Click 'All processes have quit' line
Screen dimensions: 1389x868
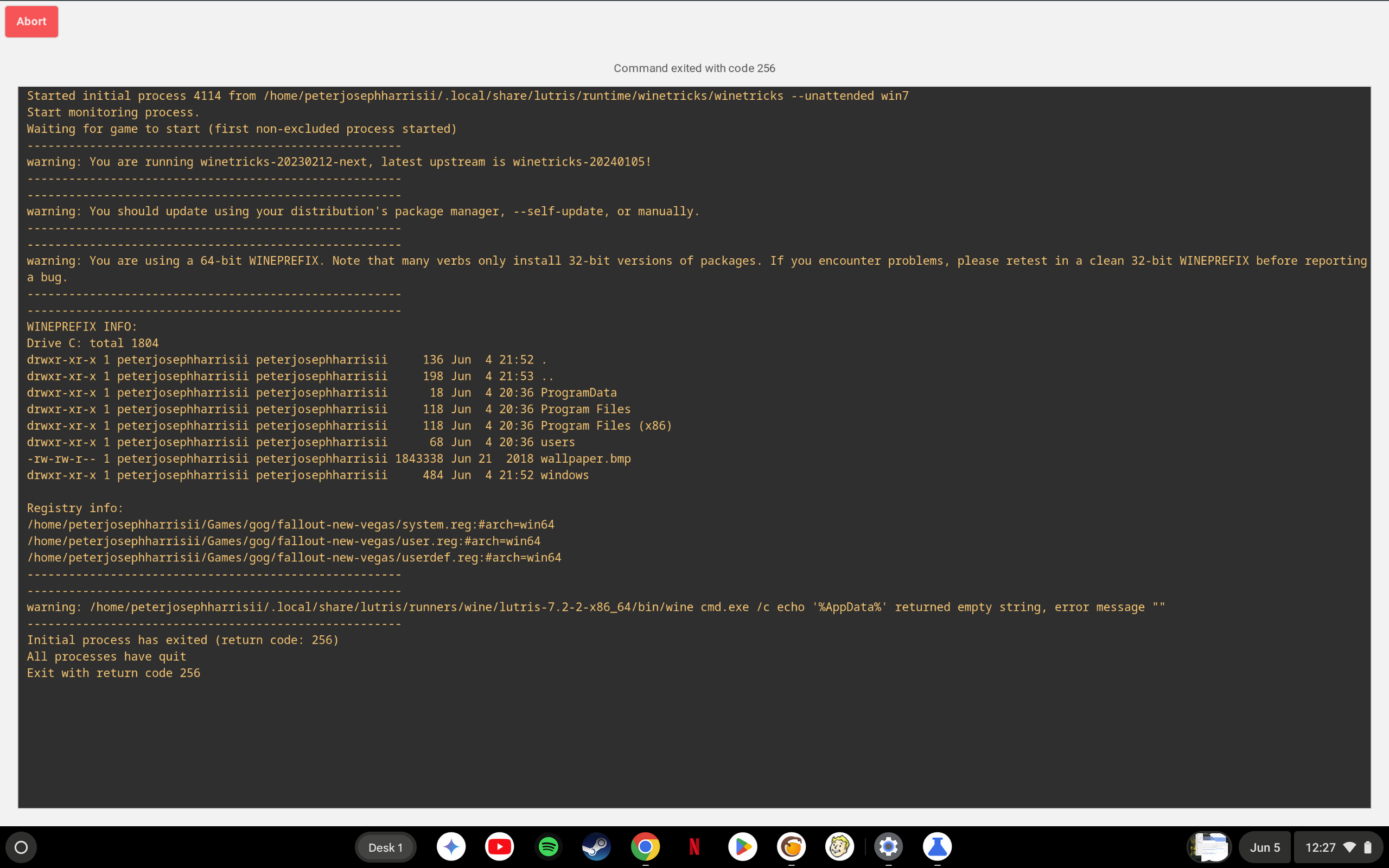pos(106,657)
